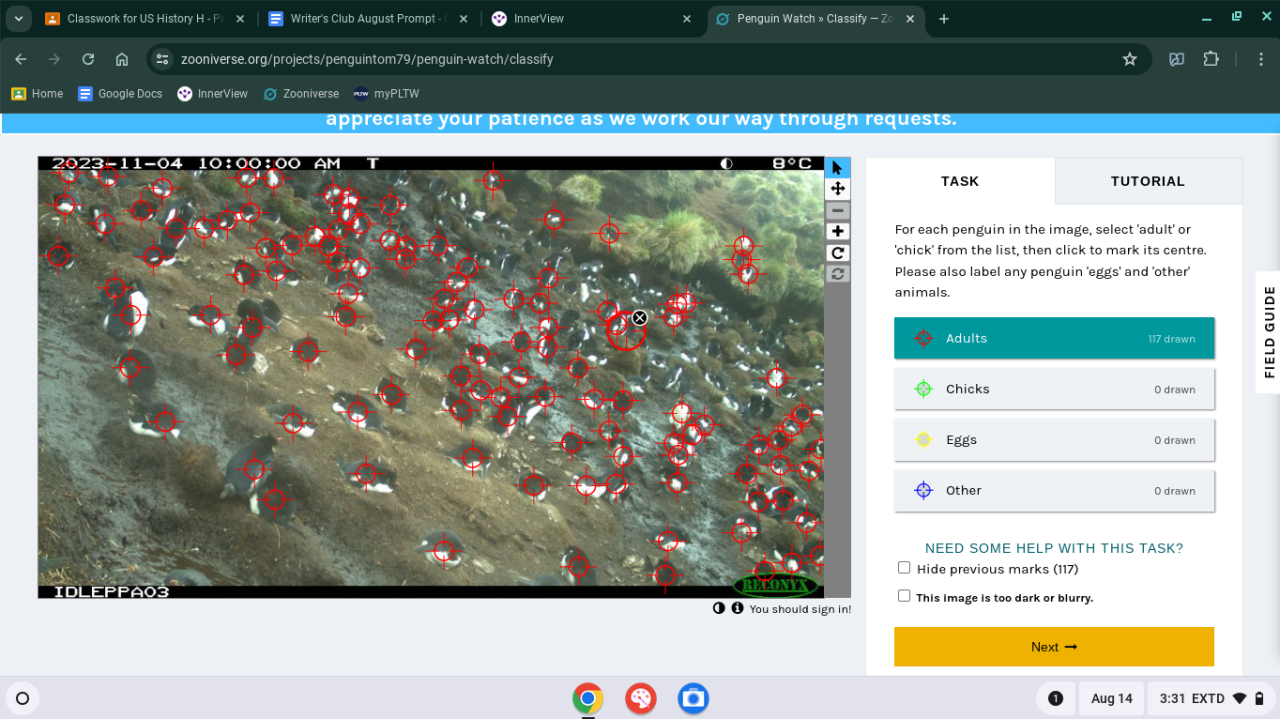The image size is (1280, 719).
Task: Open the Aug 14 calendar
Action: click(x=1111, y=698)
